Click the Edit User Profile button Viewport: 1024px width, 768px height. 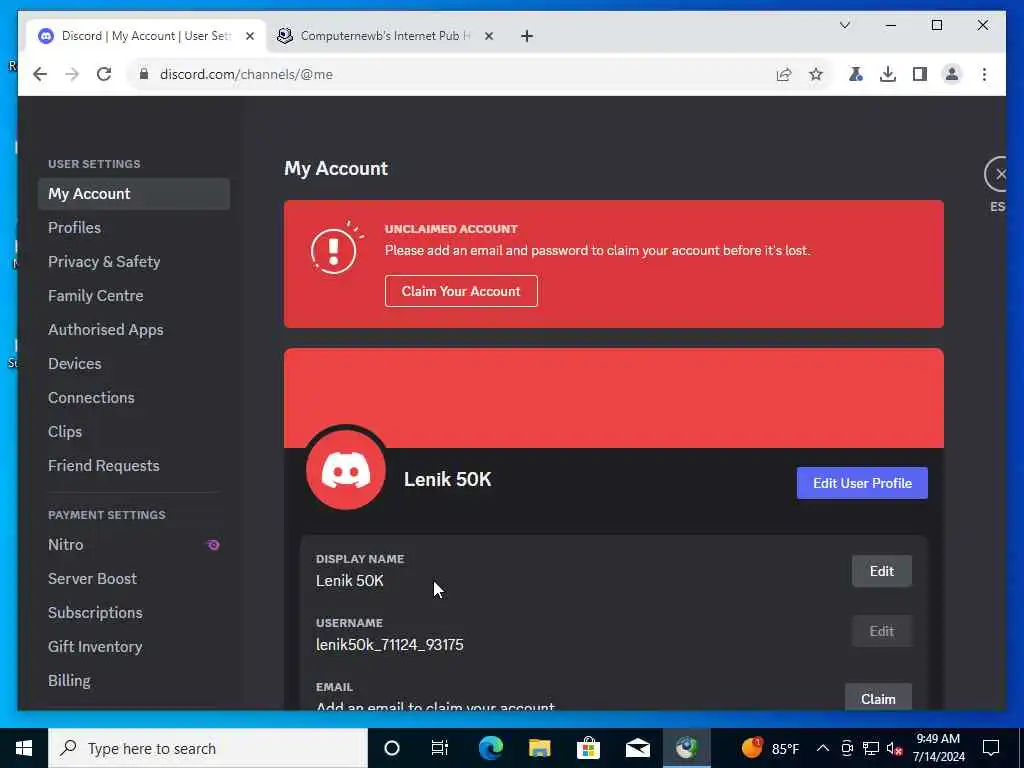(862, 483)
